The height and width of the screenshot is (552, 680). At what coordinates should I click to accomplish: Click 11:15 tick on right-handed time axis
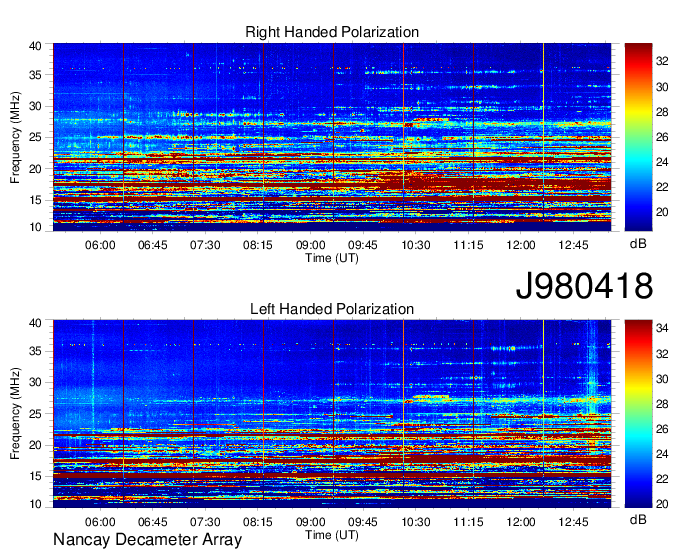pos(468,245)
